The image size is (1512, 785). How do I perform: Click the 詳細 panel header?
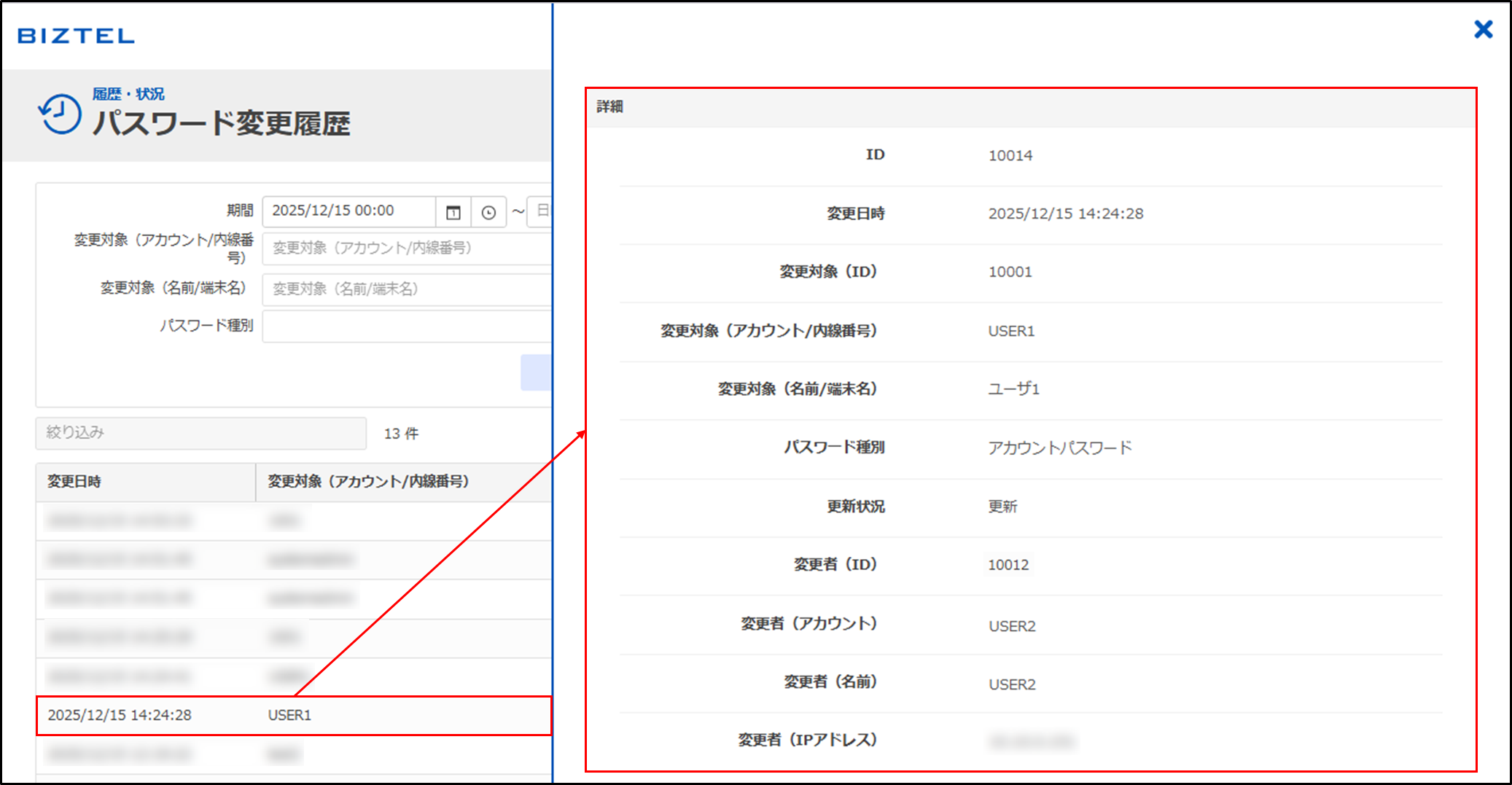coord(1031,107)
